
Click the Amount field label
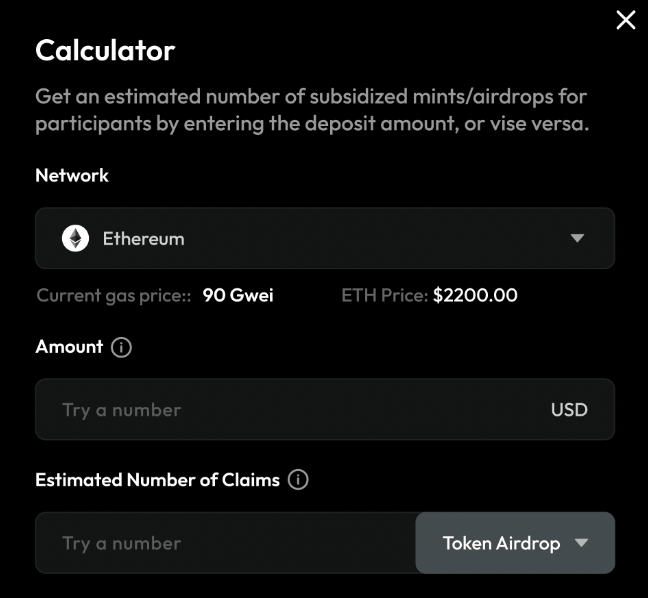[69, 347]
